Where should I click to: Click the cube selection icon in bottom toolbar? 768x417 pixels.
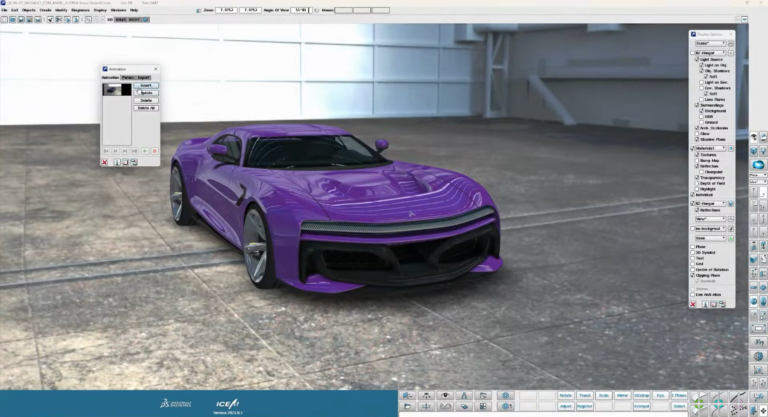tap(407, 395)
